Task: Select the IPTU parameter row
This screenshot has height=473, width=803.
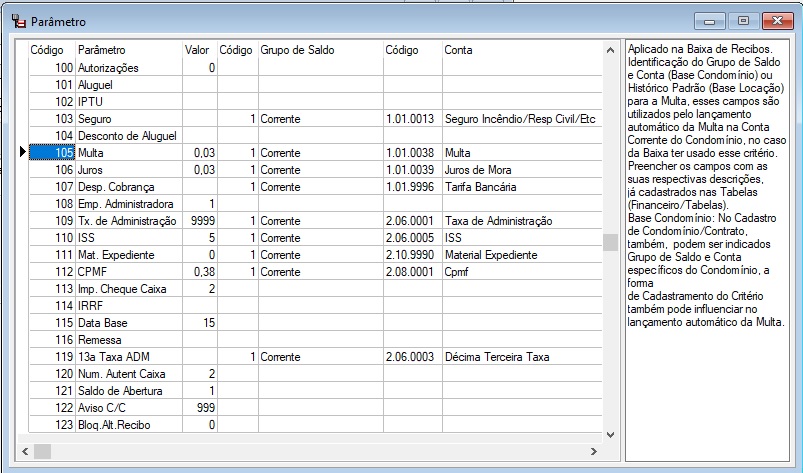Action: click(315, 101)
